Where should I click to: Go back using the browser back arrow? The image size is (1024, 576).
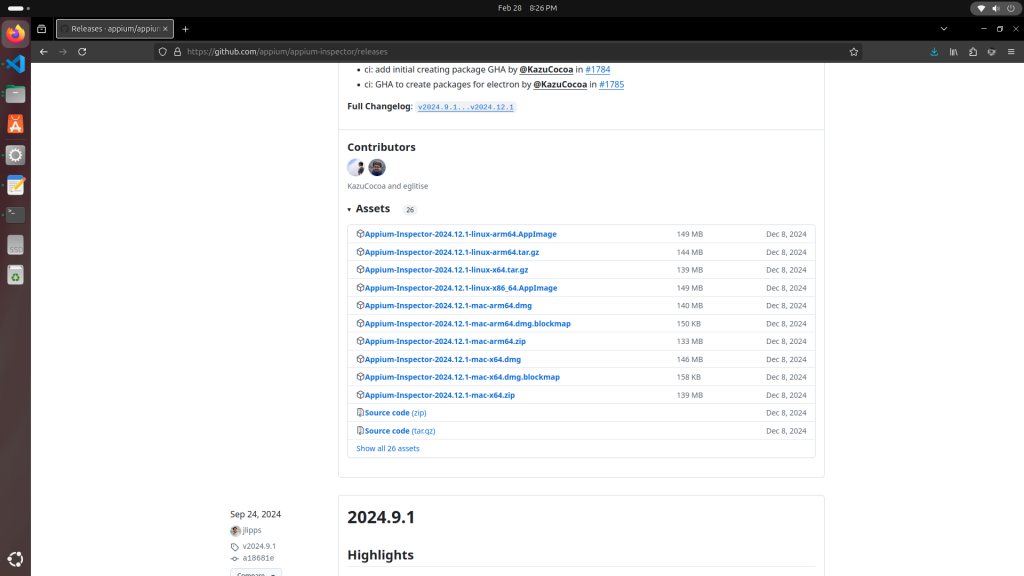point(44,51)
